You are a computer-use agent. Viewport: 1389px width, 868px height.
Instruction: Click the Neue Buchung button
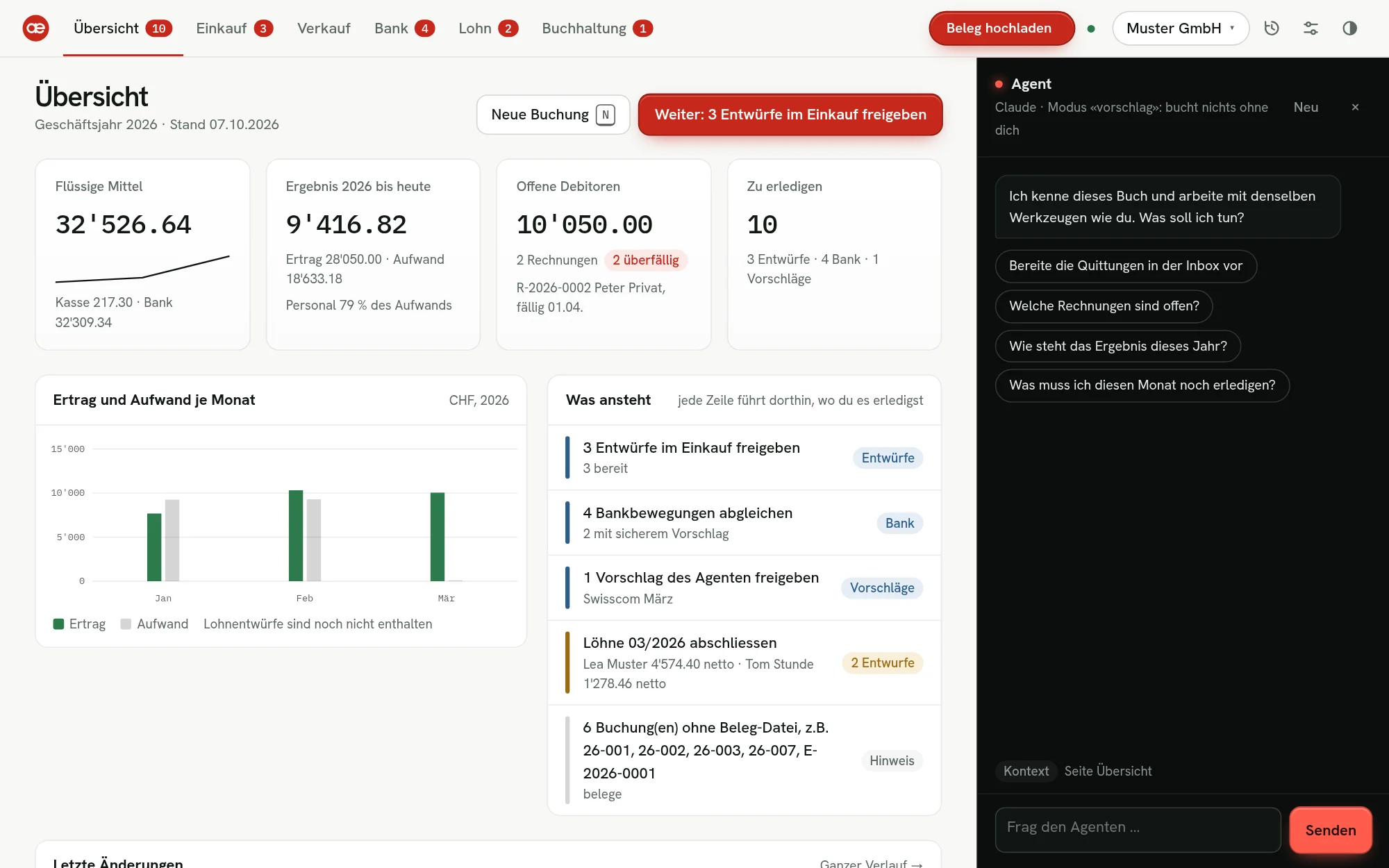553,115
